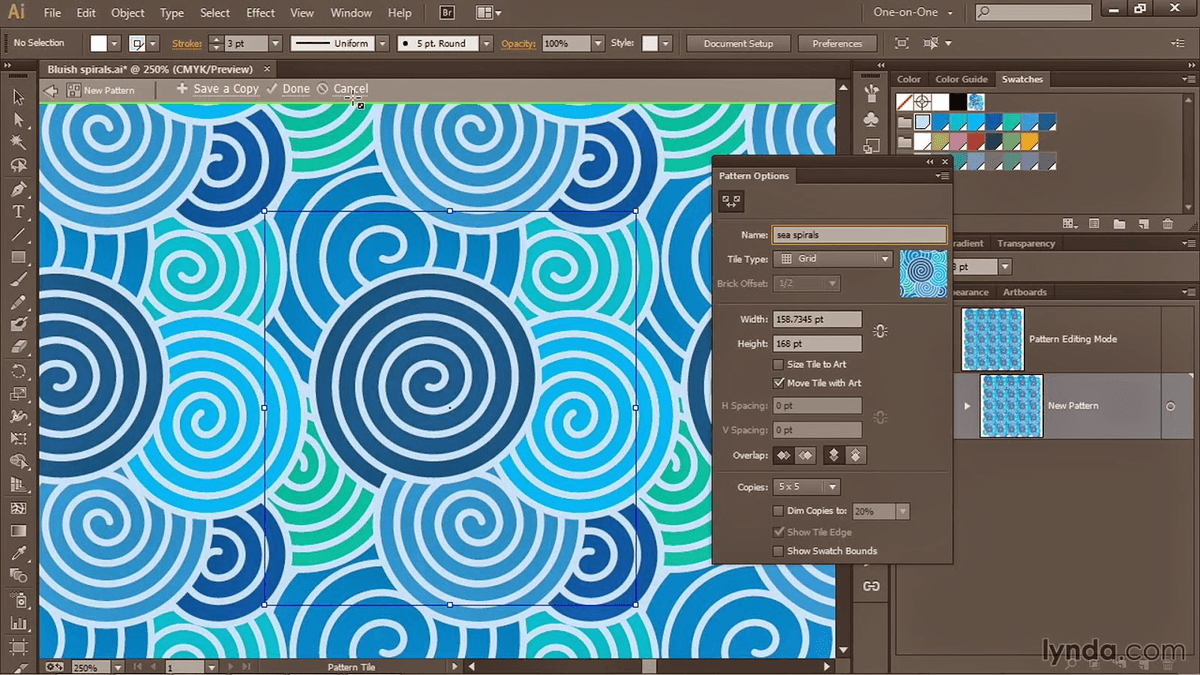
Task: Select the Pen tool
Action: [18, 189]
